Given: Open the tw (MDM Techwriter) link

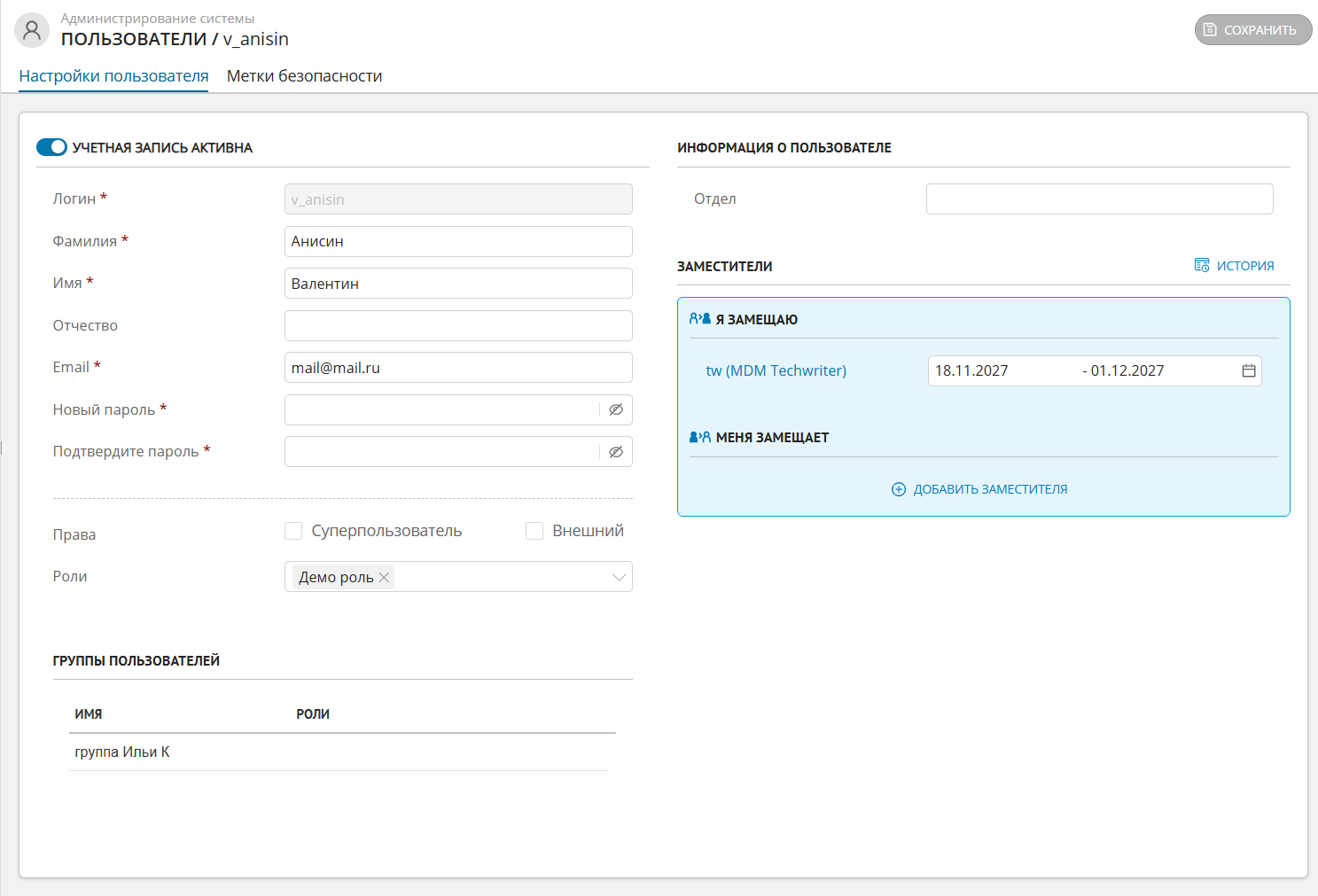Looking at the screenshot, I should (776, 371).
